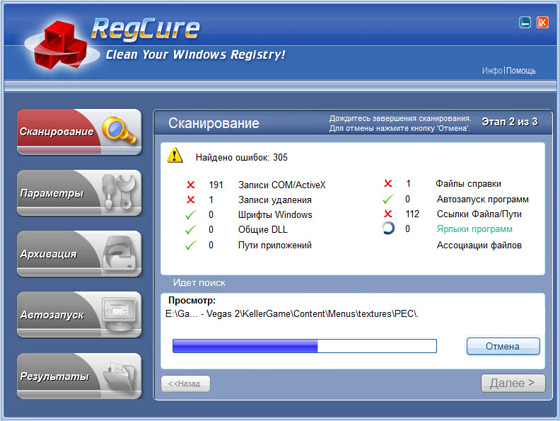Click the count 191 for COM/ActiveX
This screenshot has height=421, width=560.
216,185
